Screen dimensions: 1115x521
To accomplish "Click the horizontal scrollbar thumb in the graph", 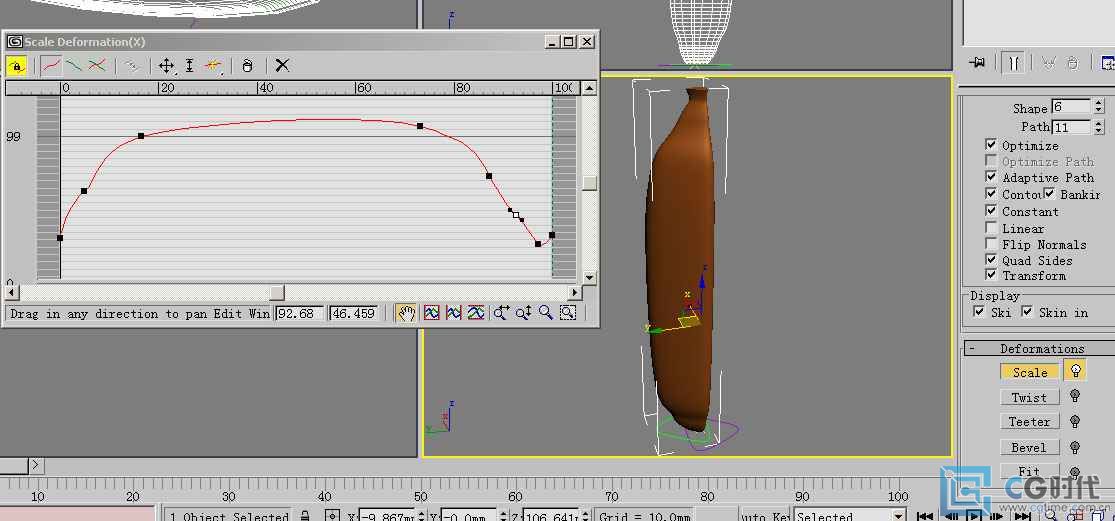I will [x=277, y=292].
